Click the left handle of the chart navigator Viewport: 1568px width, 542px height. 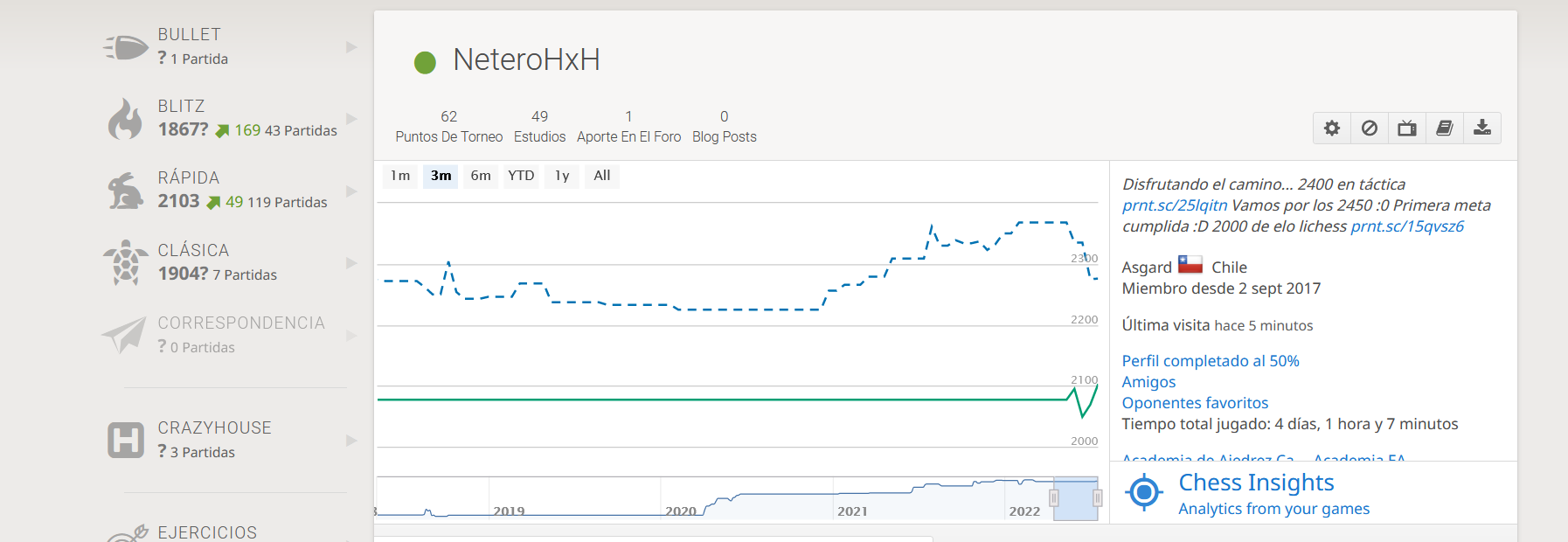tap(1054, 498)
